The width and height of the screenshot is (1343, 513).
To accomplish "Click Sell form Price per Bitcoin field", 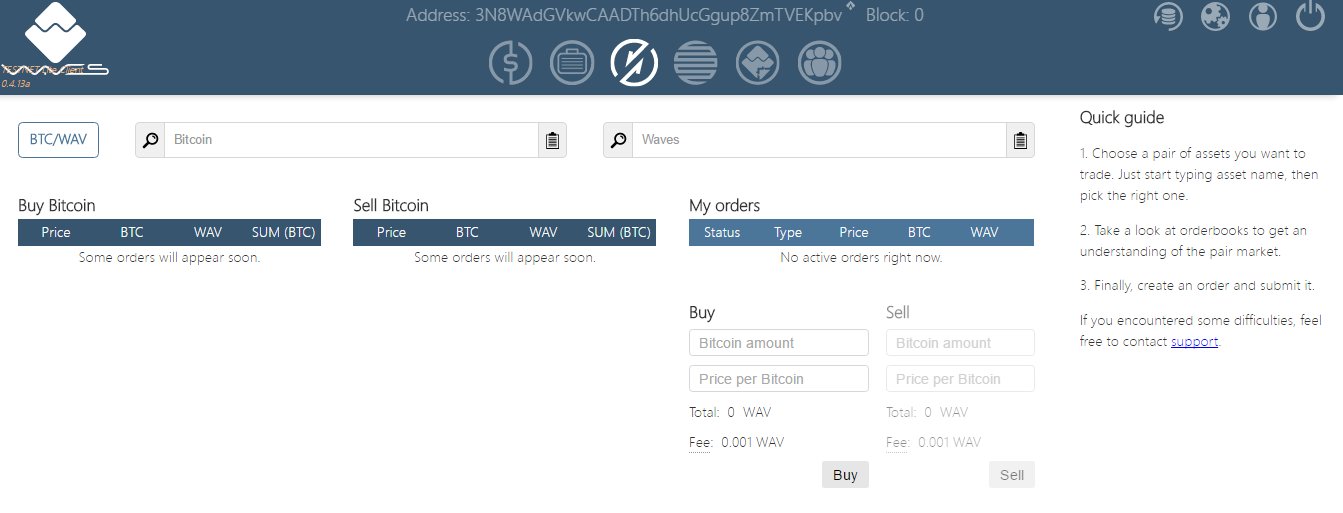I will click(x=960, y=379).
